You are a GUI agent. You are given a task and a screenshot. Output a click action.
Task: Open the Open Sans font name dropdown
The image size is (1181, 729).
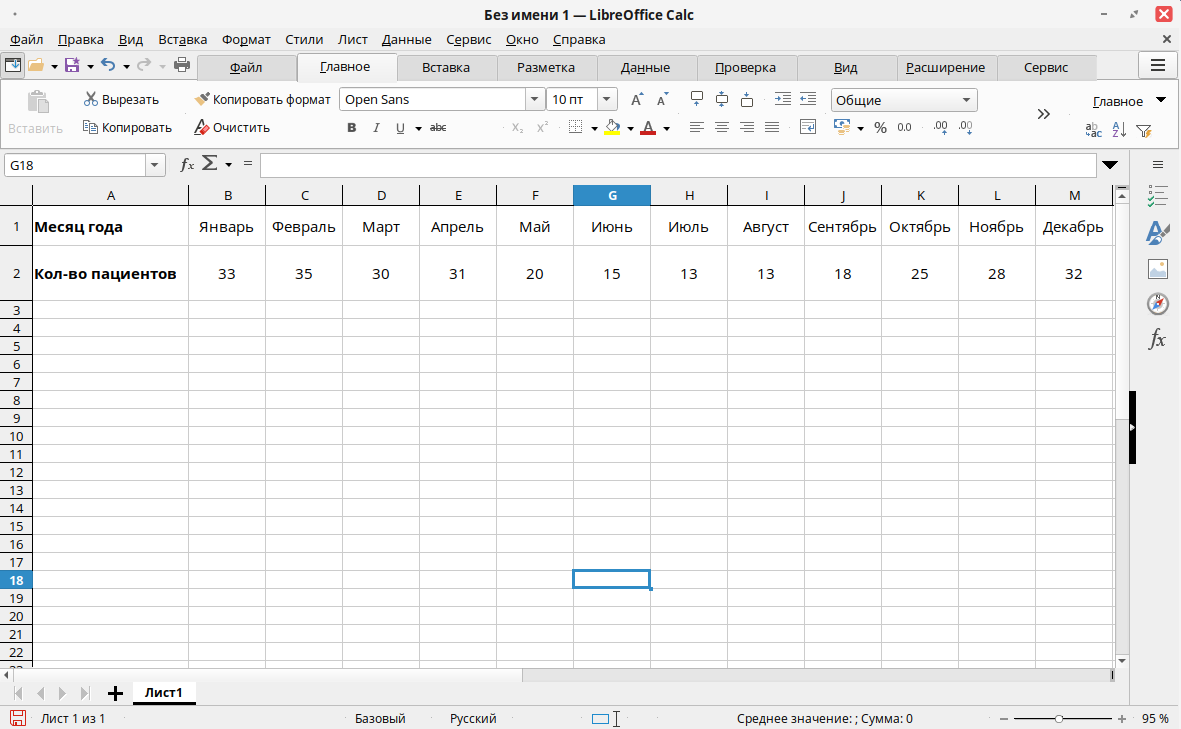pyautogui.click(x=535, y=100)
